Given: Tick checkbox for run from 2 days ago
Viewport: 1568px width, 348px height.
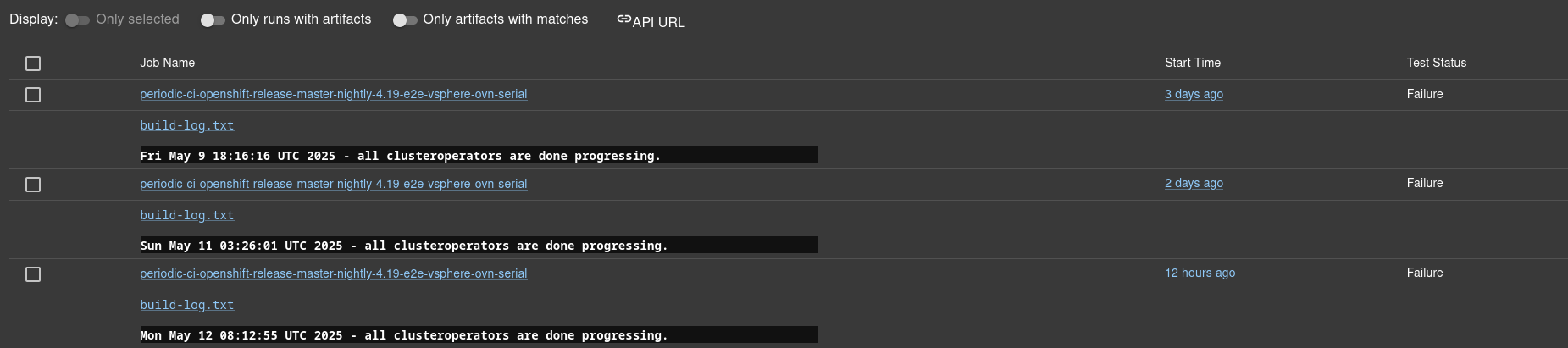Looking at the screenshot, I should tap(33, 185).
